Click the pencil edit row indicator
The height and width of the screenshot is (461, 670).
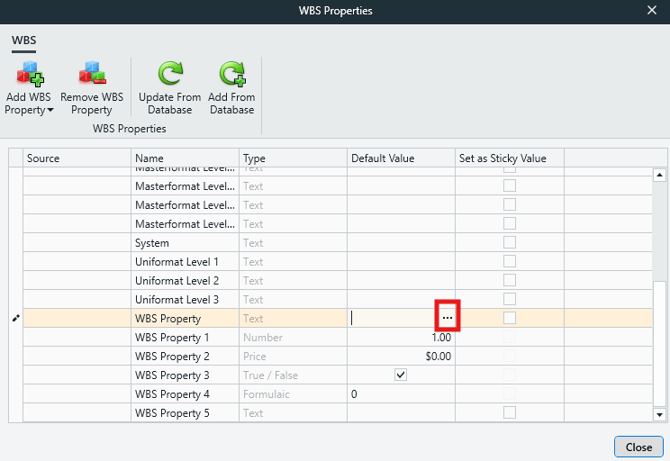coord(15,318)
